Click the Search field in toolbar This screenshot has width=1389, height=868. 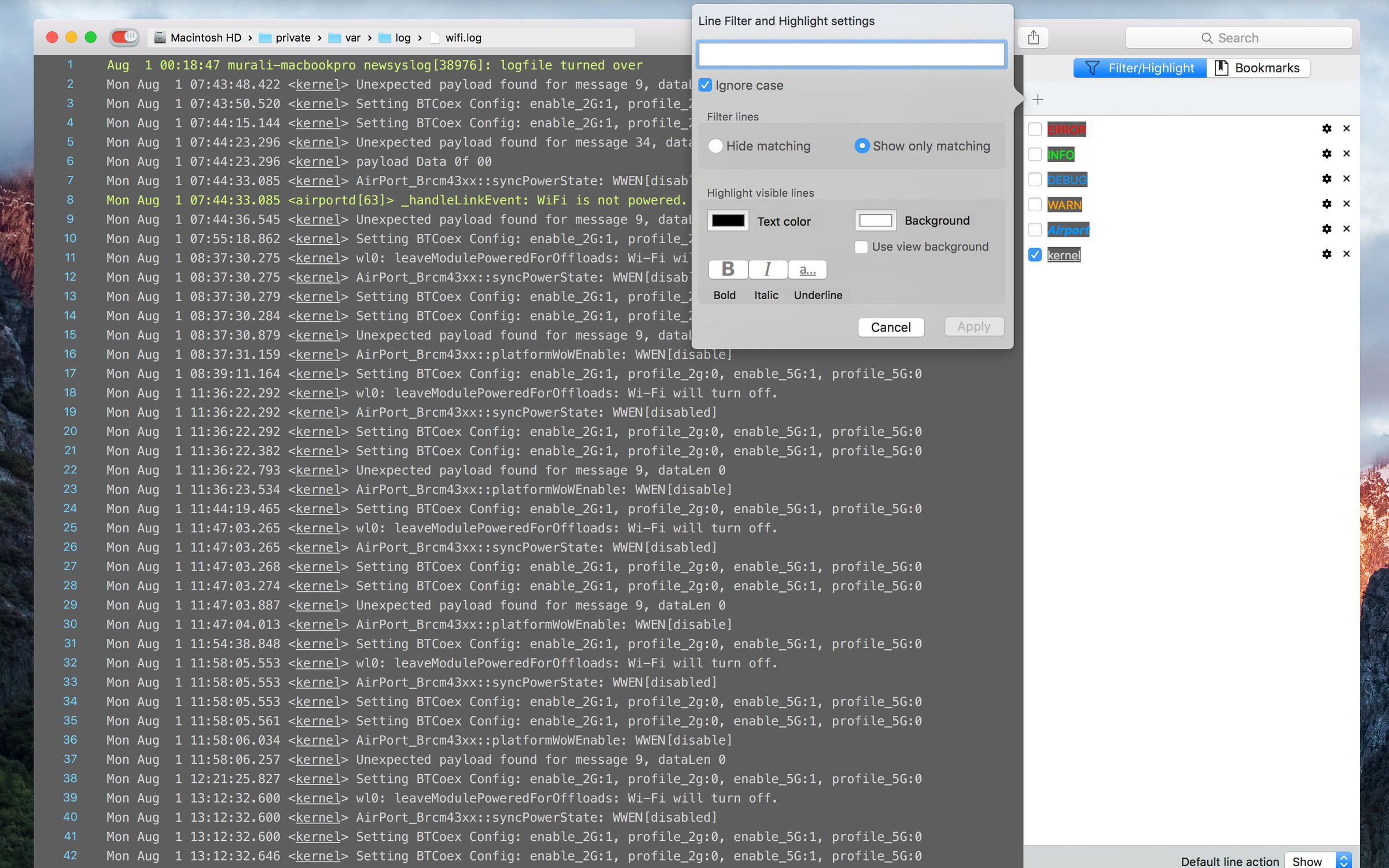(x=1239, y=38)
